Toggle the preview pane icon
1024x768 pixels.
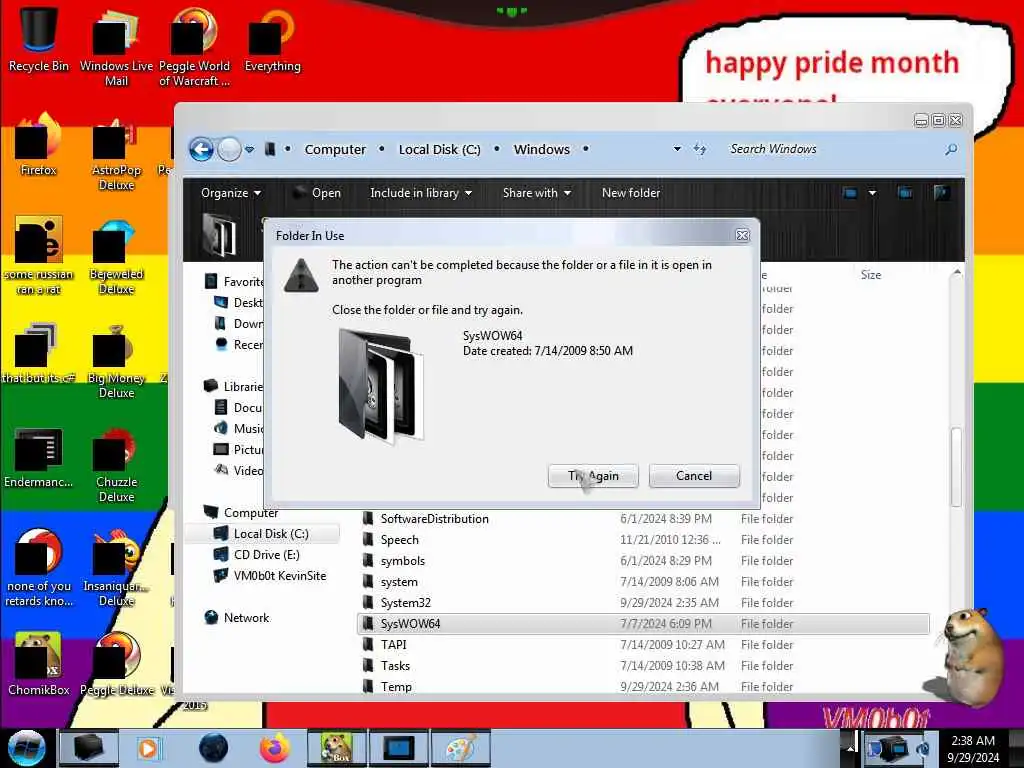[905, 193]
